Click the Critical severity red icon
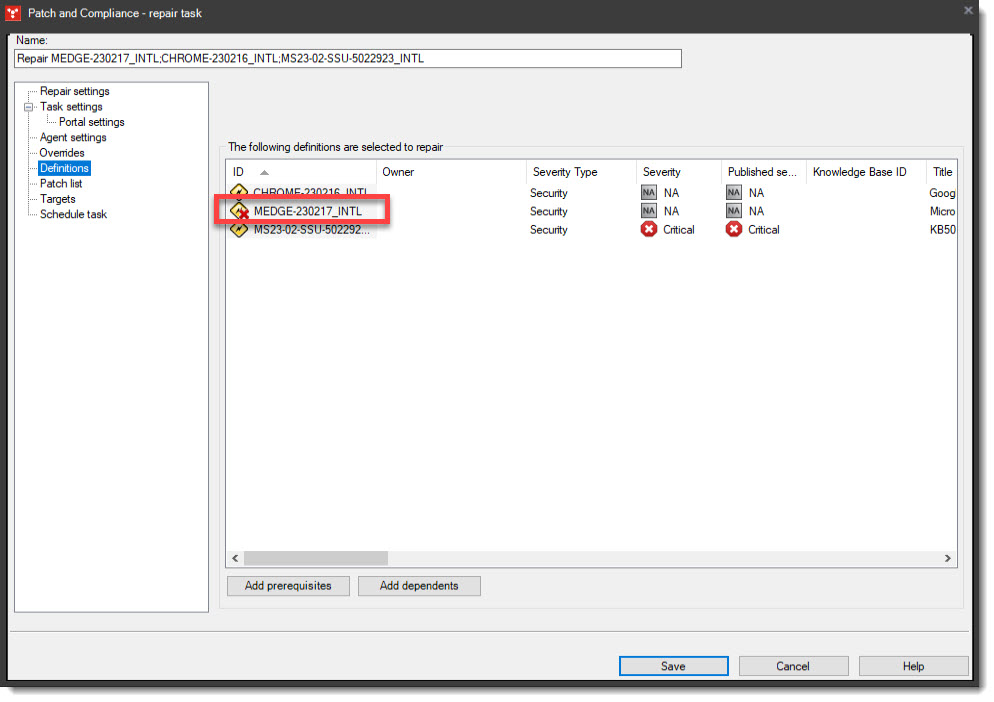Screen dimensions: 994x702 tap(649, 230)
